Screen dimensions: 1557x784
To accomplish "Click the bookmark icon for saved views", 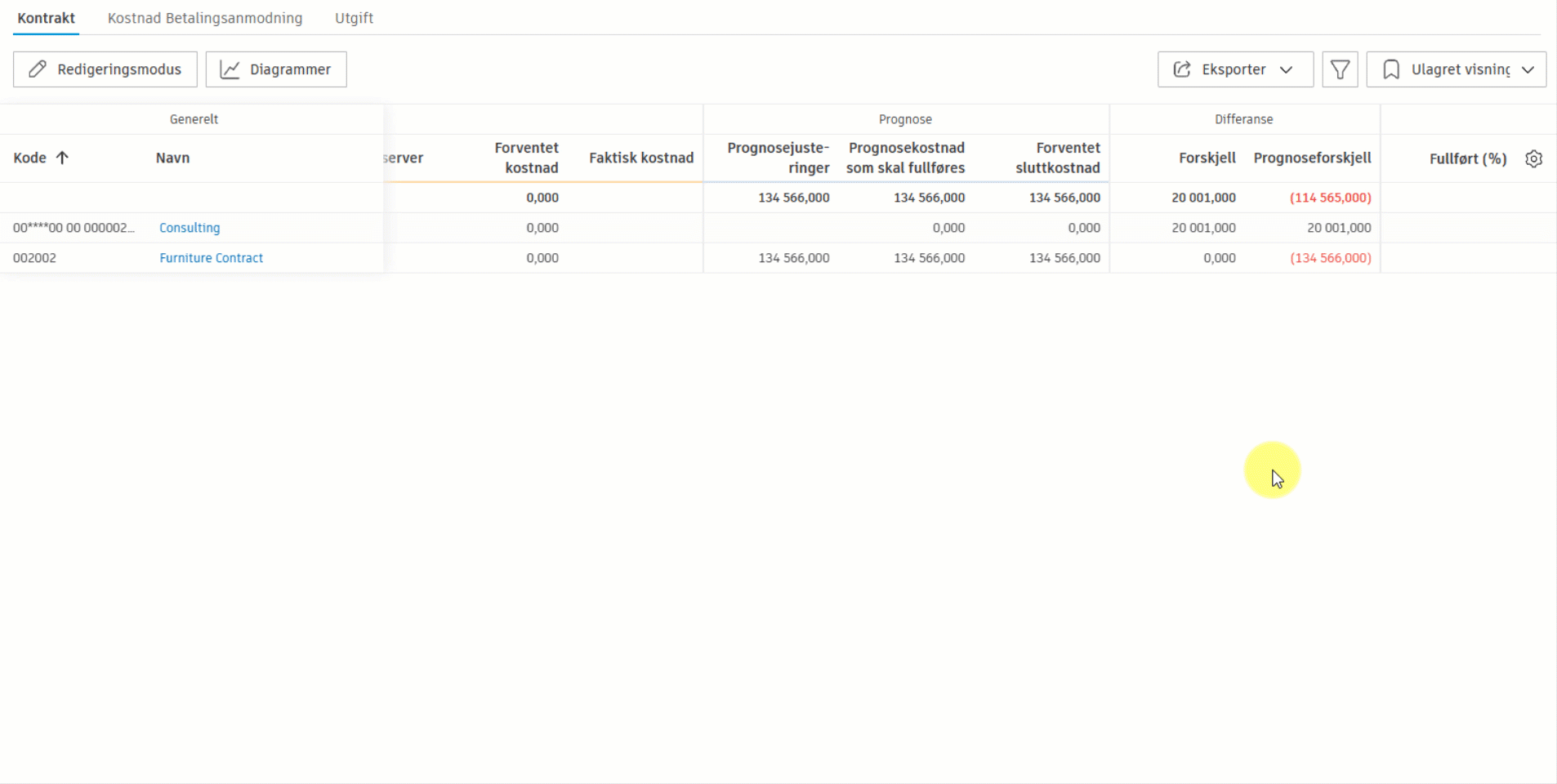I will (1391, 69).
